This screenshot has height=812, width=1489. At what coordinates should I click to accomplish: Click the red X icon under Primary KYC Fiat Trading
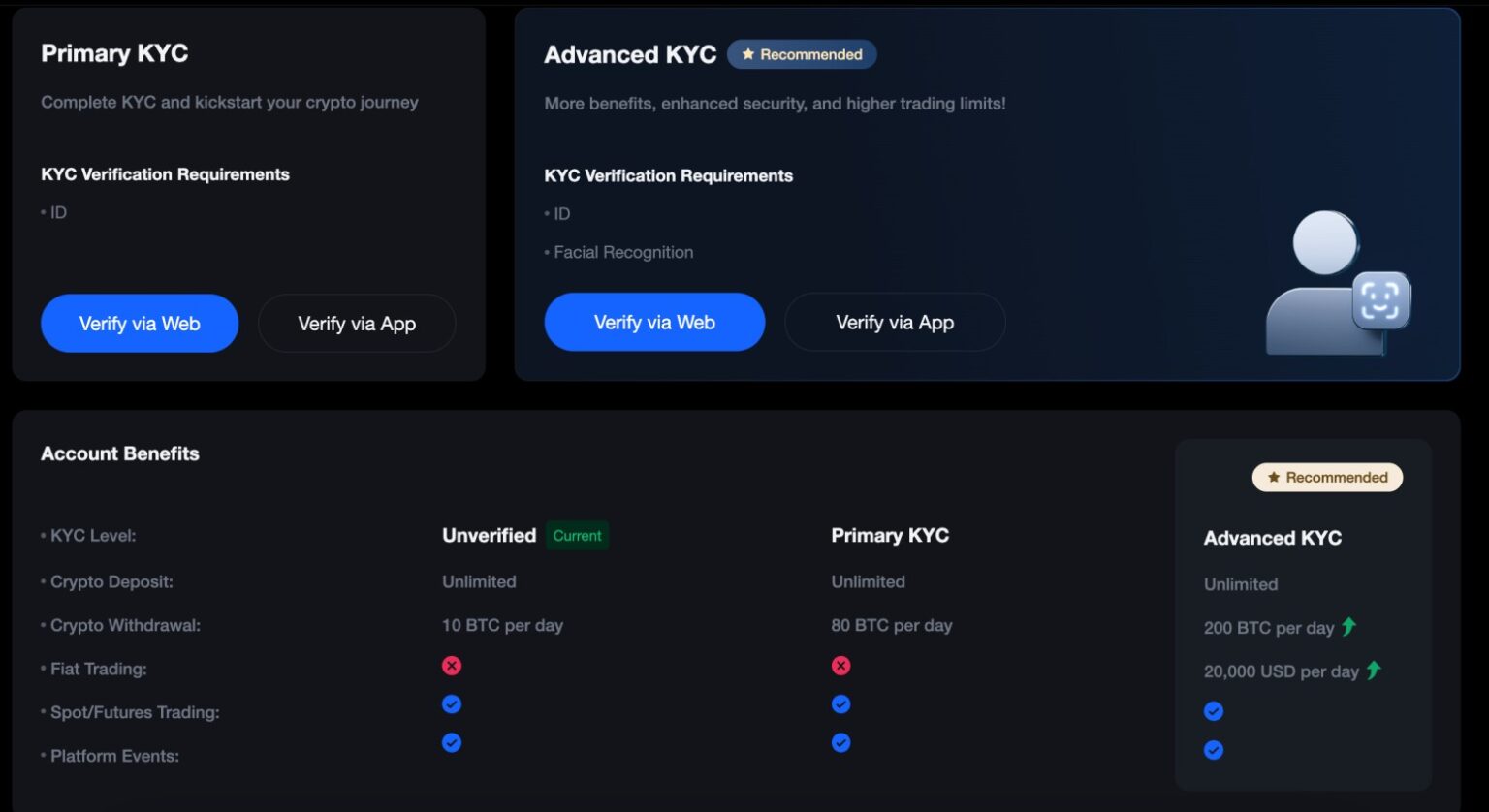coord(840,665)
